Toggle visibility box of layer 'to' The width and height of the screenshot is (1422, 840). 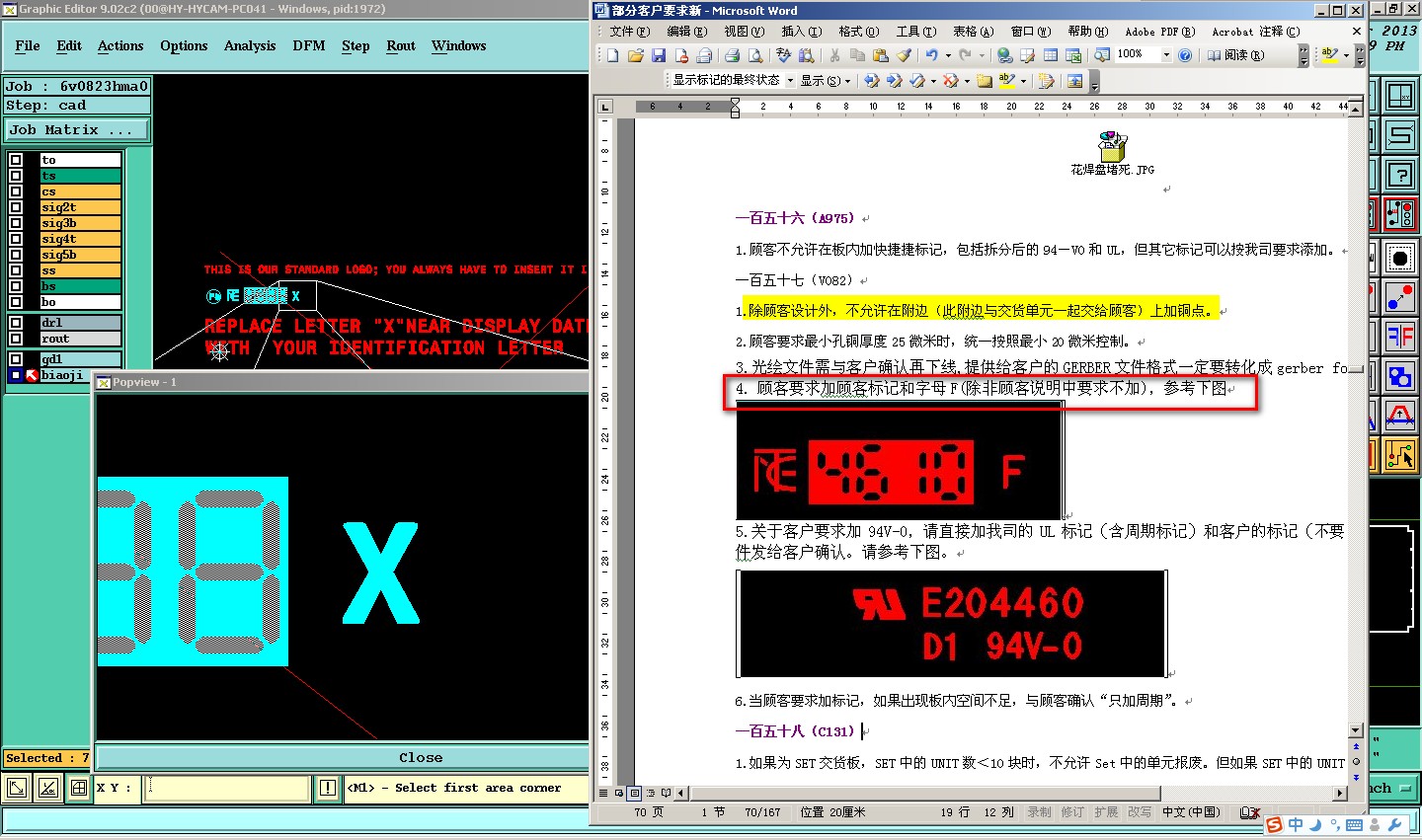16,160
